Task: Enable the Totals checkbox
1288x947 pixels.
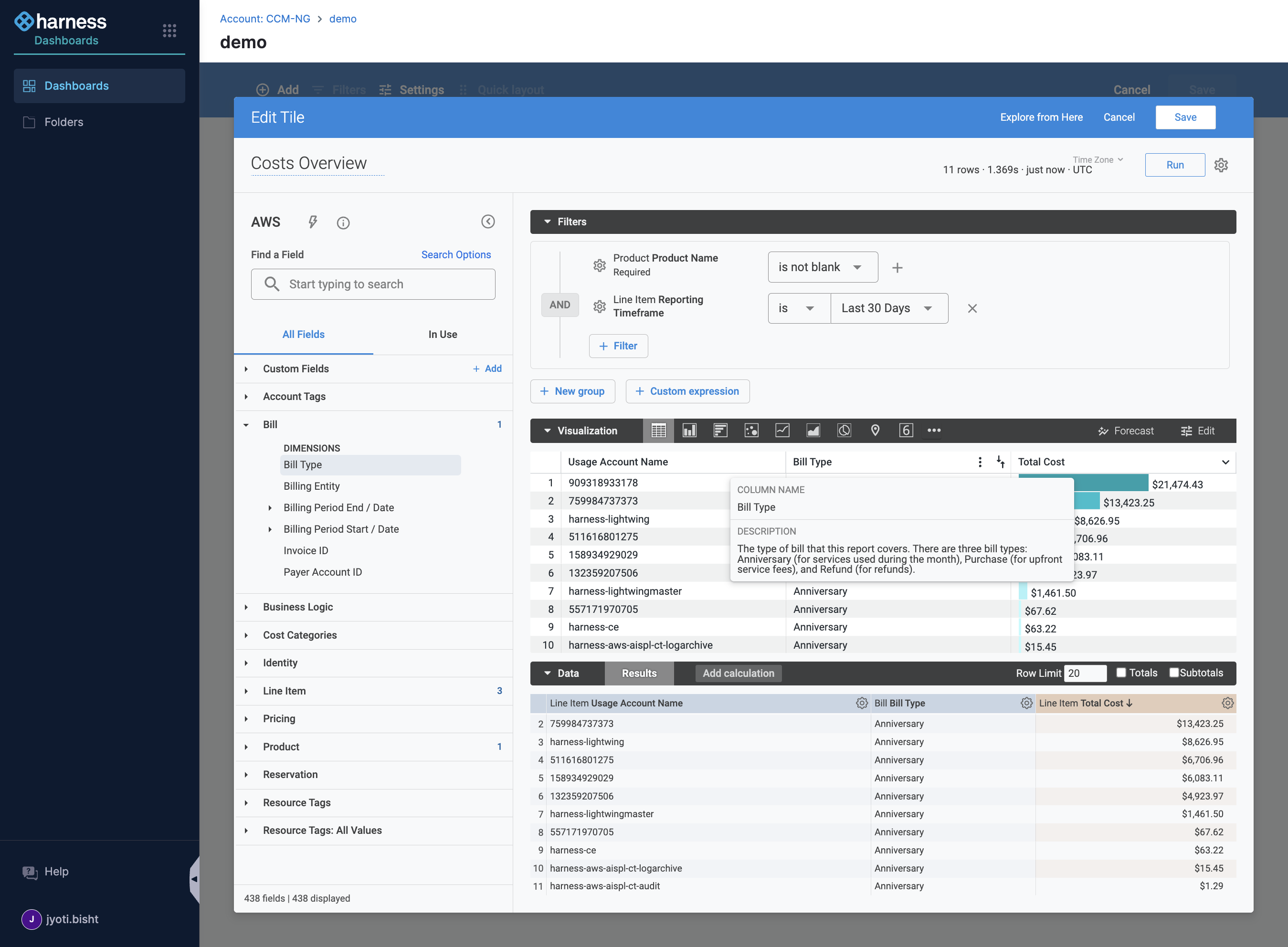Action: tap(1121, 673)
